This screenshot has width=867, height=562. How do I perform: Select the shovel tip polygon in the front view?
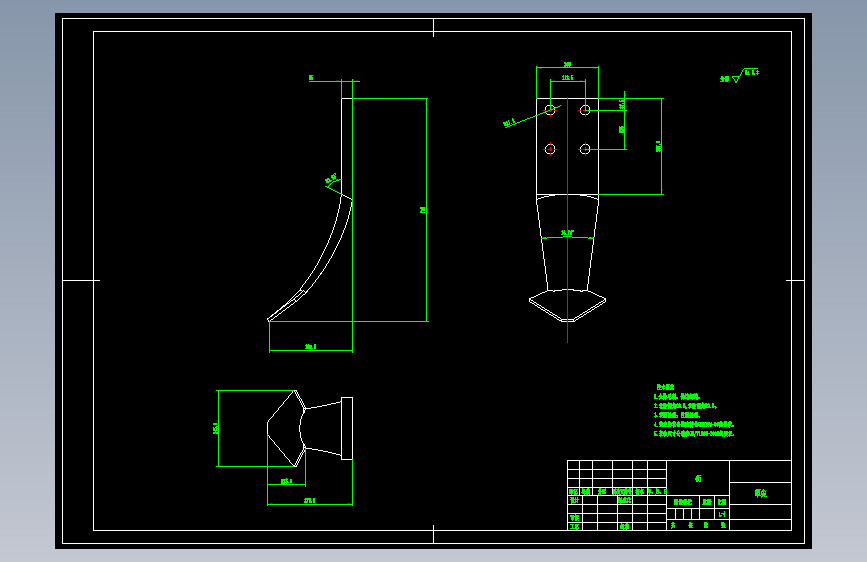tap(567, 305)
